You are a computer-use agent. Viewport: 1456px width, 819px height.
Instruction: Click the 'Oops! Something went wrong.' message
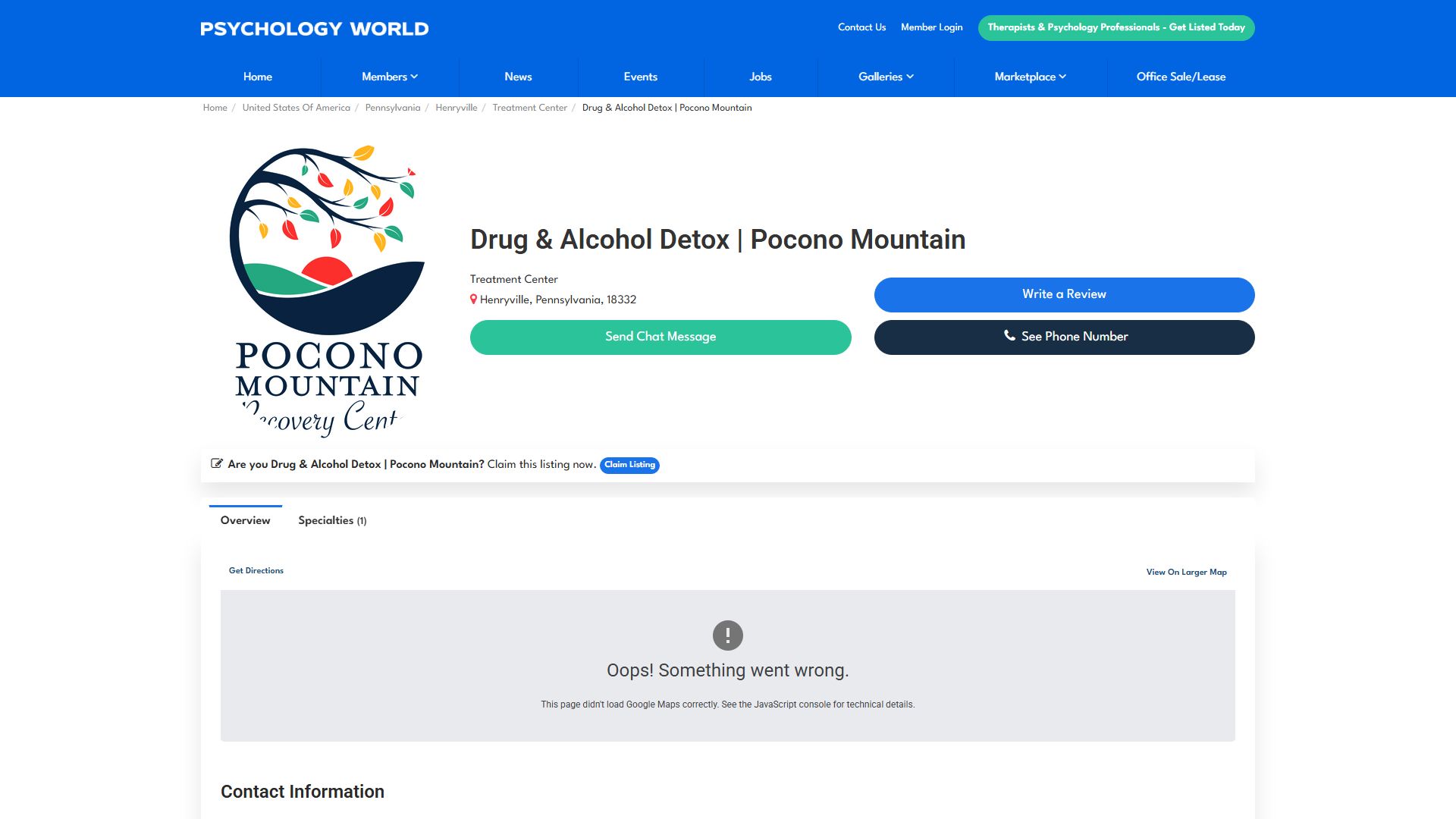click(727, 670)
